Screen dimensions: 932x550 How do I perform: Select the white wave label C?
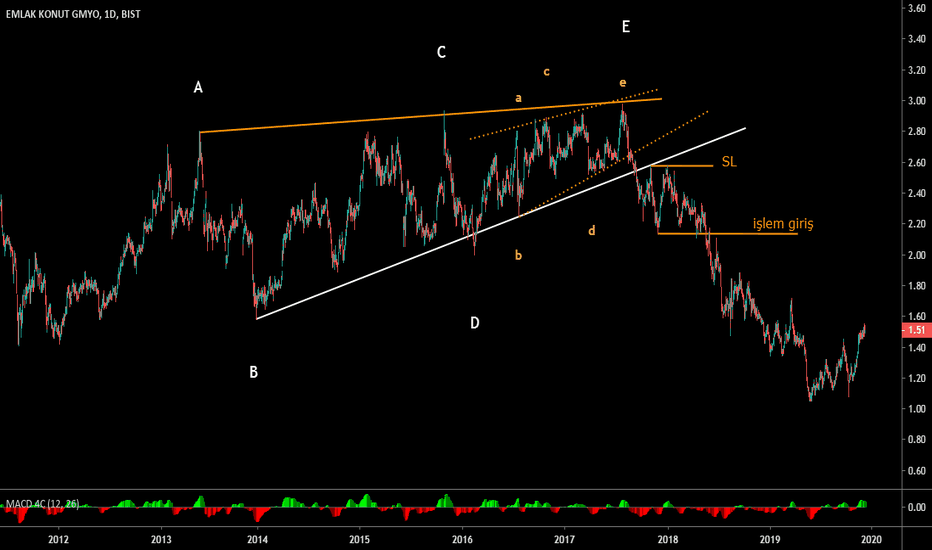(x=441, y=52)
